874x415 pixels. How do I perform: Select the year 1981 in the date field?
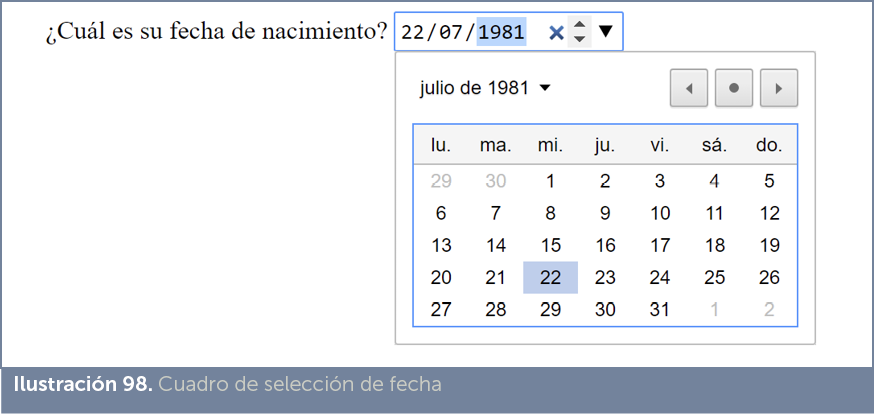[501, 32]
